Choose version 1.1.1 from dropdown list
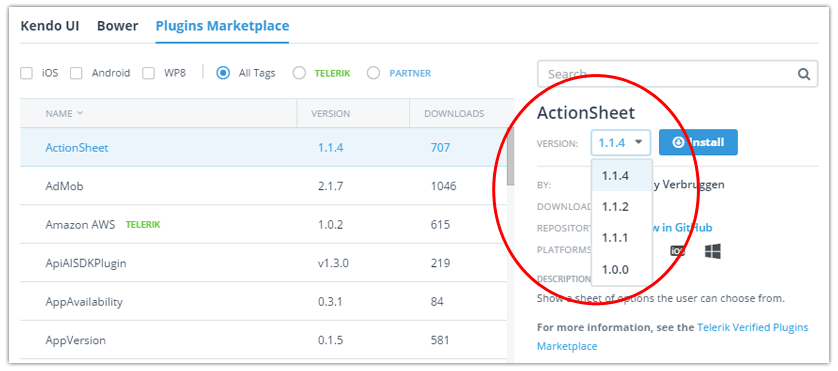 [622, 238]
